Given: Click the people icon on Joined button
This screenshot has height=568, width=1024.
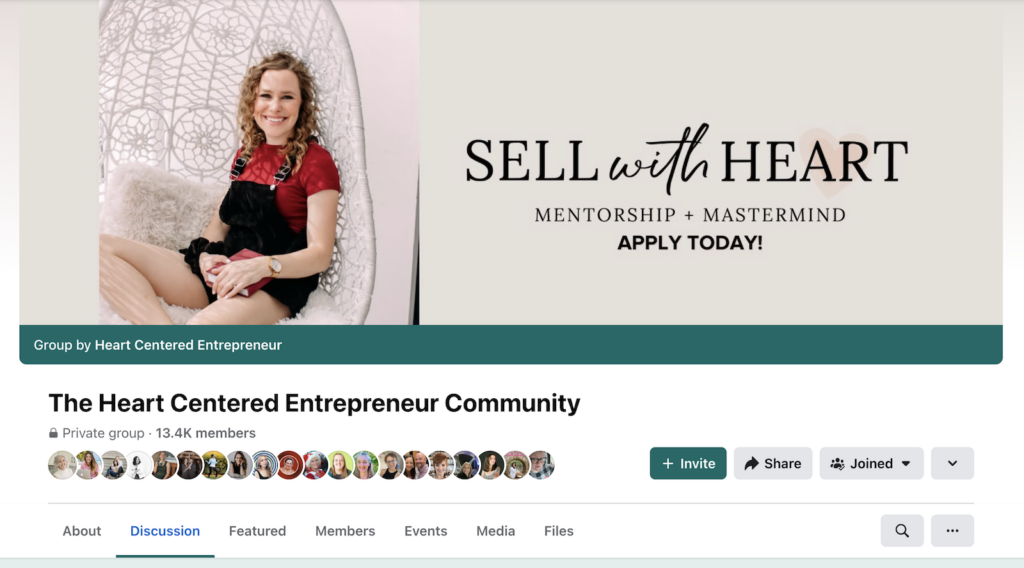Looking at the screenshot, I should point(837,464).
